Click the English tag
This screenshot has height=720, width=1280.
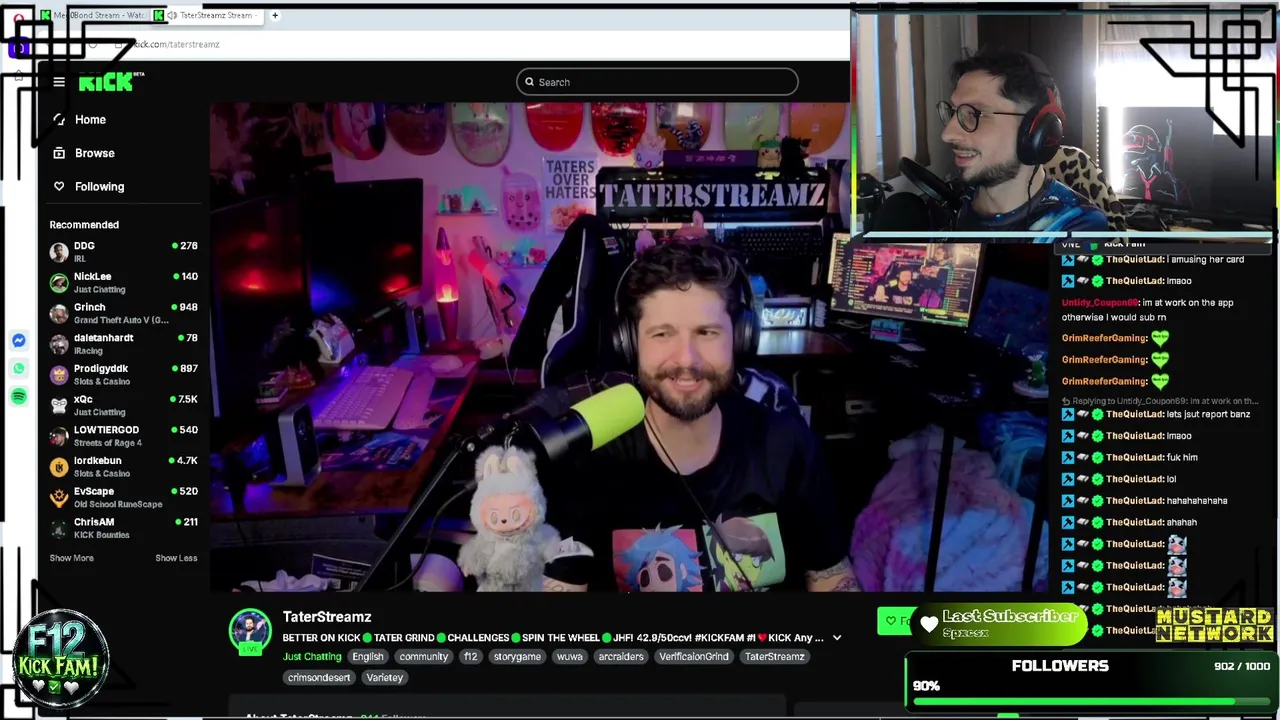coord(367,657)
